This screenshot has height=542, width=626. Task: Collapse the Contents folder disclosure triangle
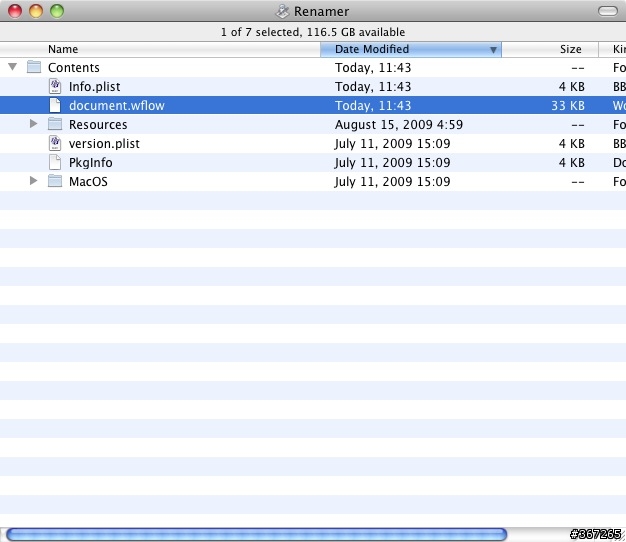13,67
